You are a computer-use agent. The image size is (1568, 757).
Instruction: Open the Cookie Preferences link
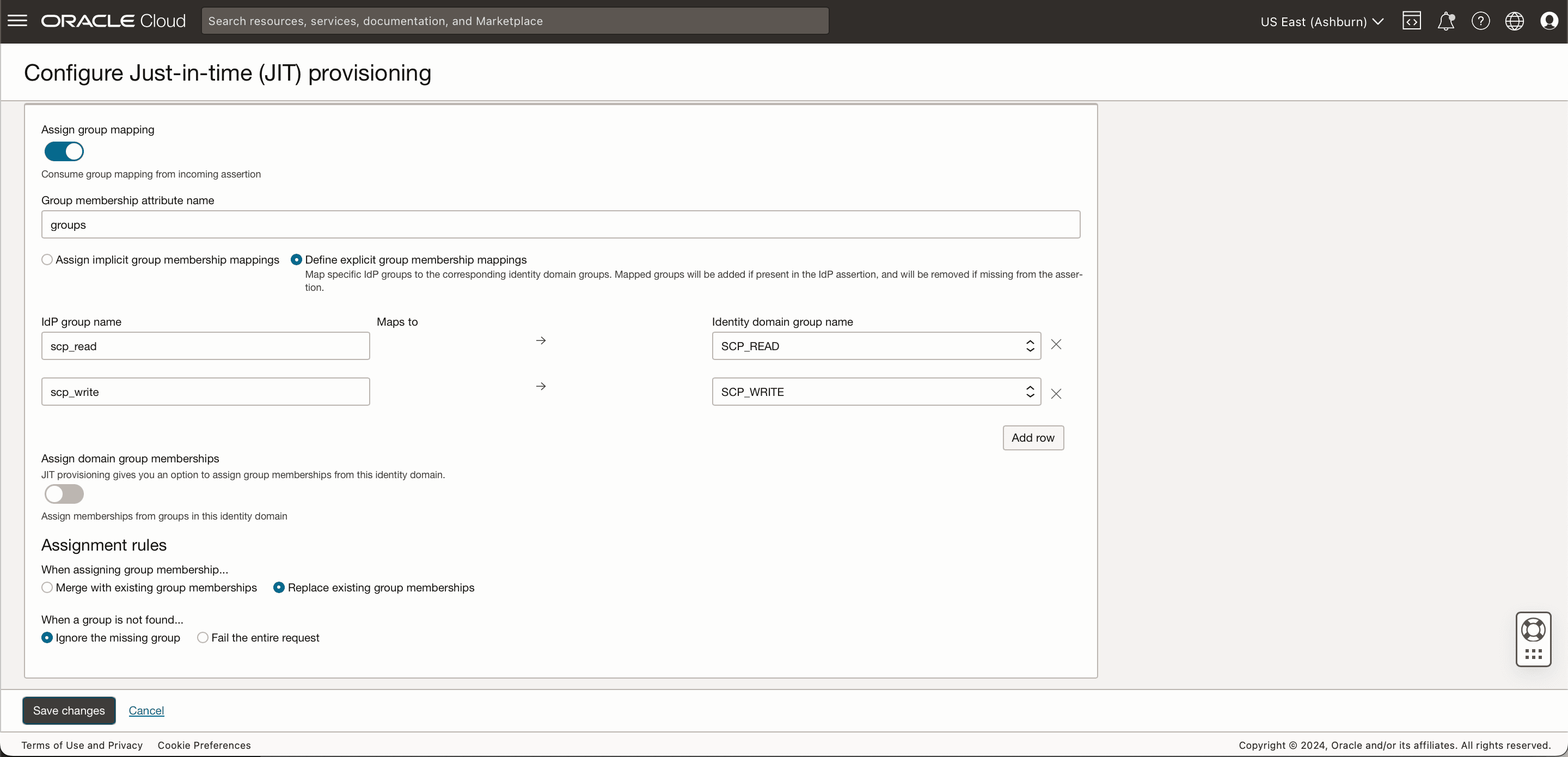(204, 745)
